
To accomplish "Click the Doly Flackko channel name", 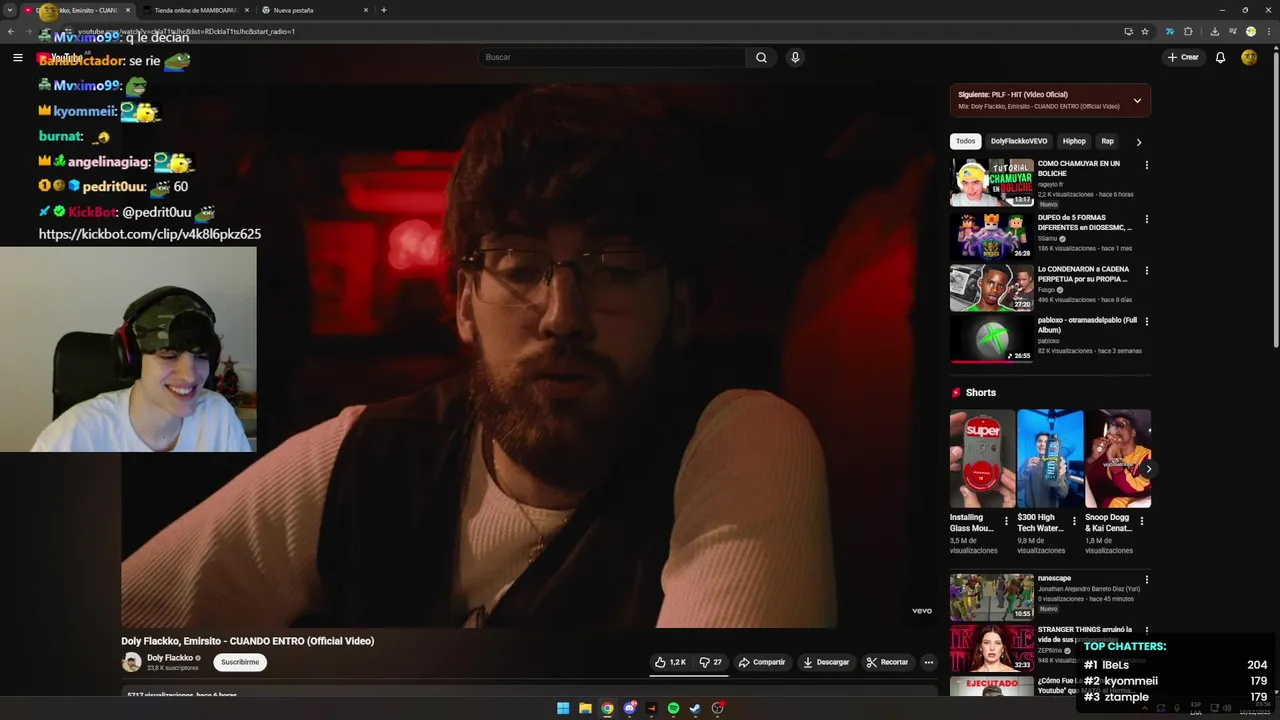I will pyautogui.click(x=170, y=658).
